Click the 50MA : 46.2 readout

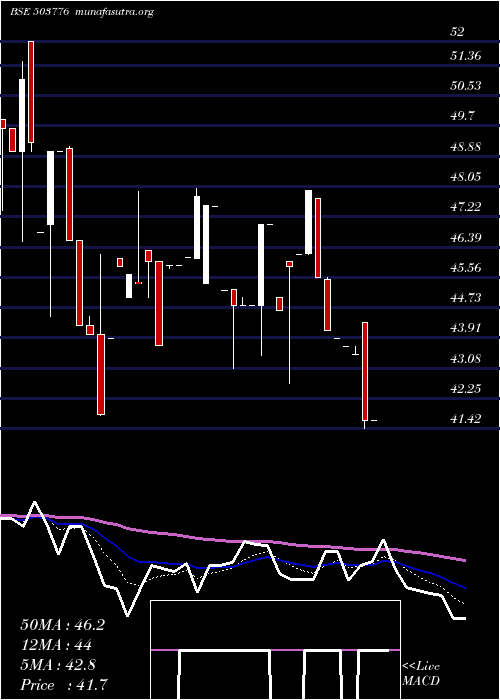pos(62,625)
